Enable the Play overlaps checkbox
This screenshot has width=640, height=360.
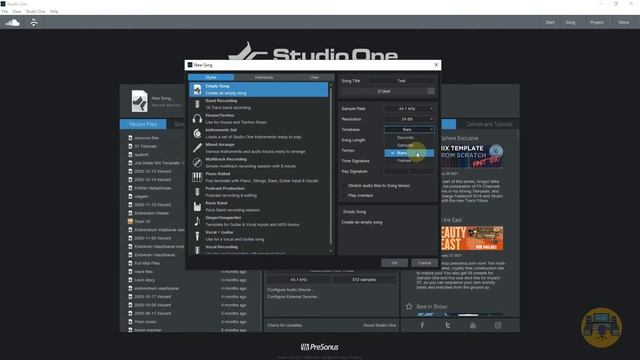344,196
